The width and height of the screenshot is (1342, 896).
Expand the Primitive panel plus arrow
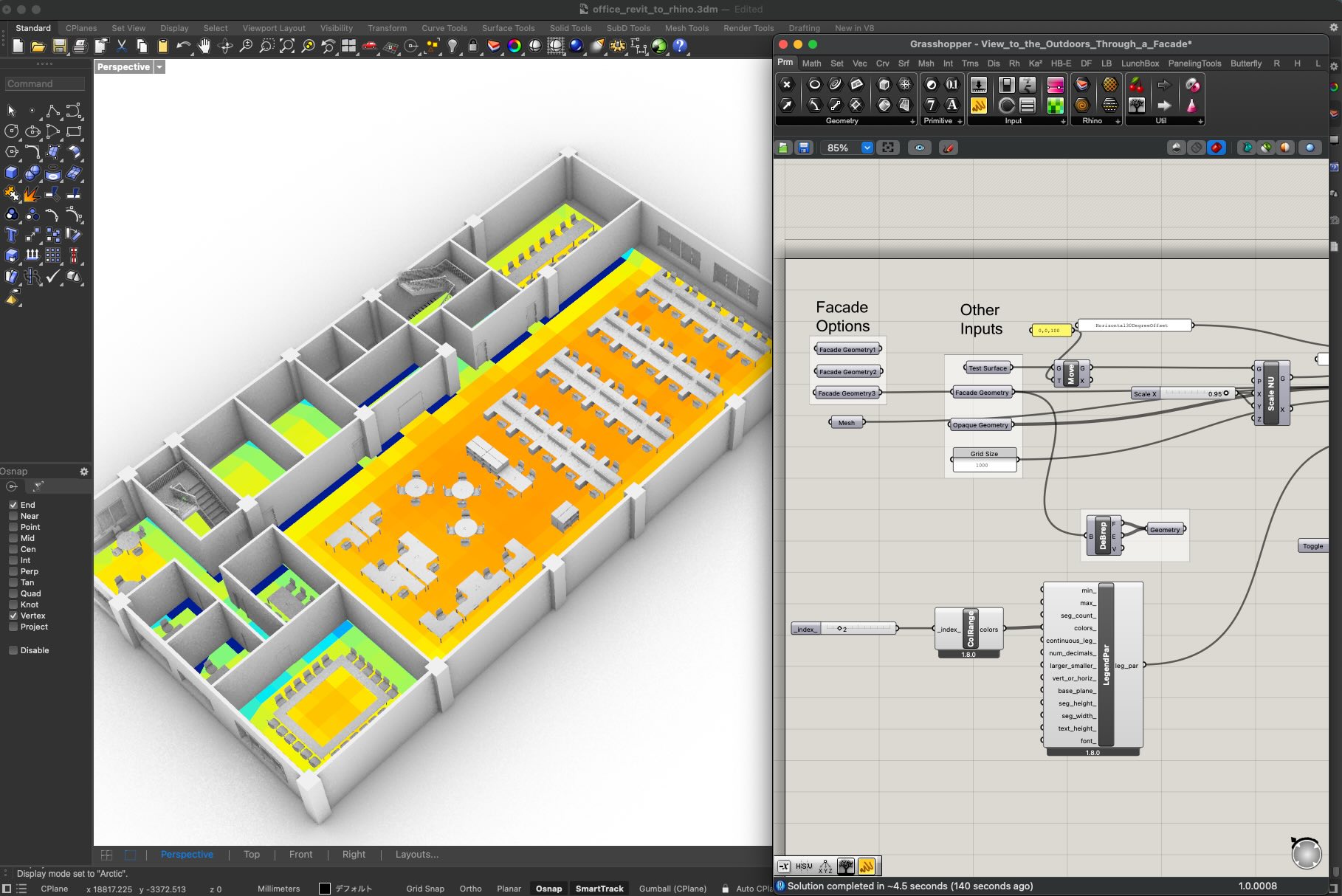pyautogui.click(x=960, y=121)
